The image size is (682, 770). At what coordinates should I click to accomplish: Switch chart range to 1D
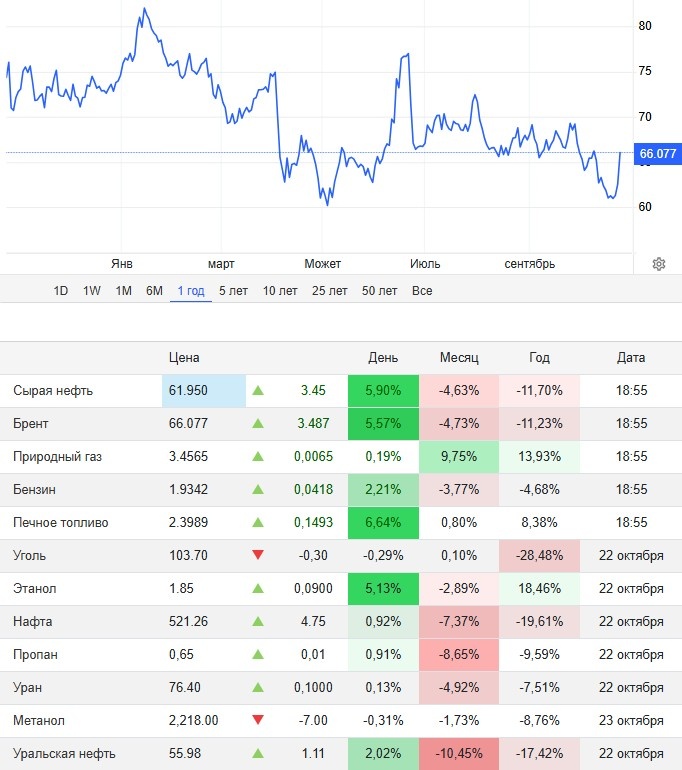pyautogui.click(x=61, y=291)
